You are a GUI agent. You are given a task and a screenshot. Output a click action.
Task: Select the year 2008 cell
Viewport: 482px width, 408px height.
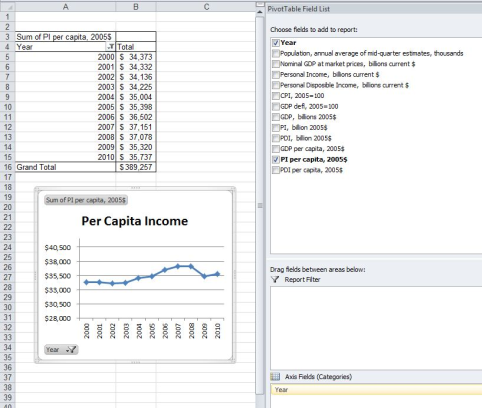coord(66,137)
